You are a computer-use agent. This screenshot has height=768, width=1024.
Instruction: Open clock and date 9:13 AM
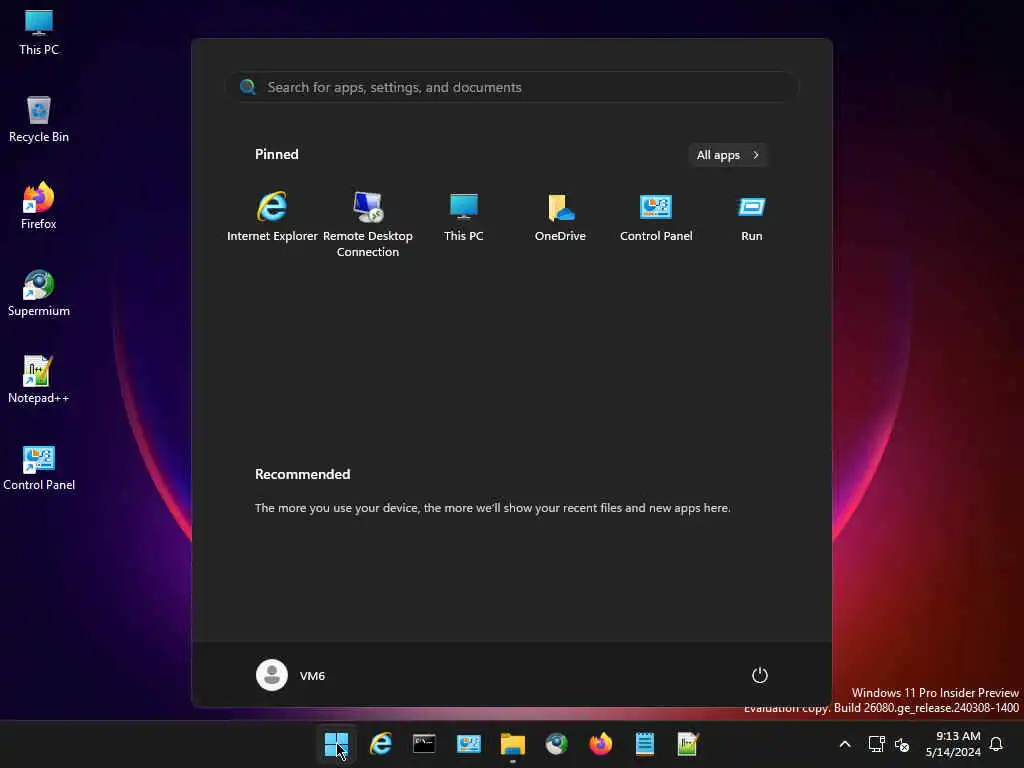(x=953, y=744)
